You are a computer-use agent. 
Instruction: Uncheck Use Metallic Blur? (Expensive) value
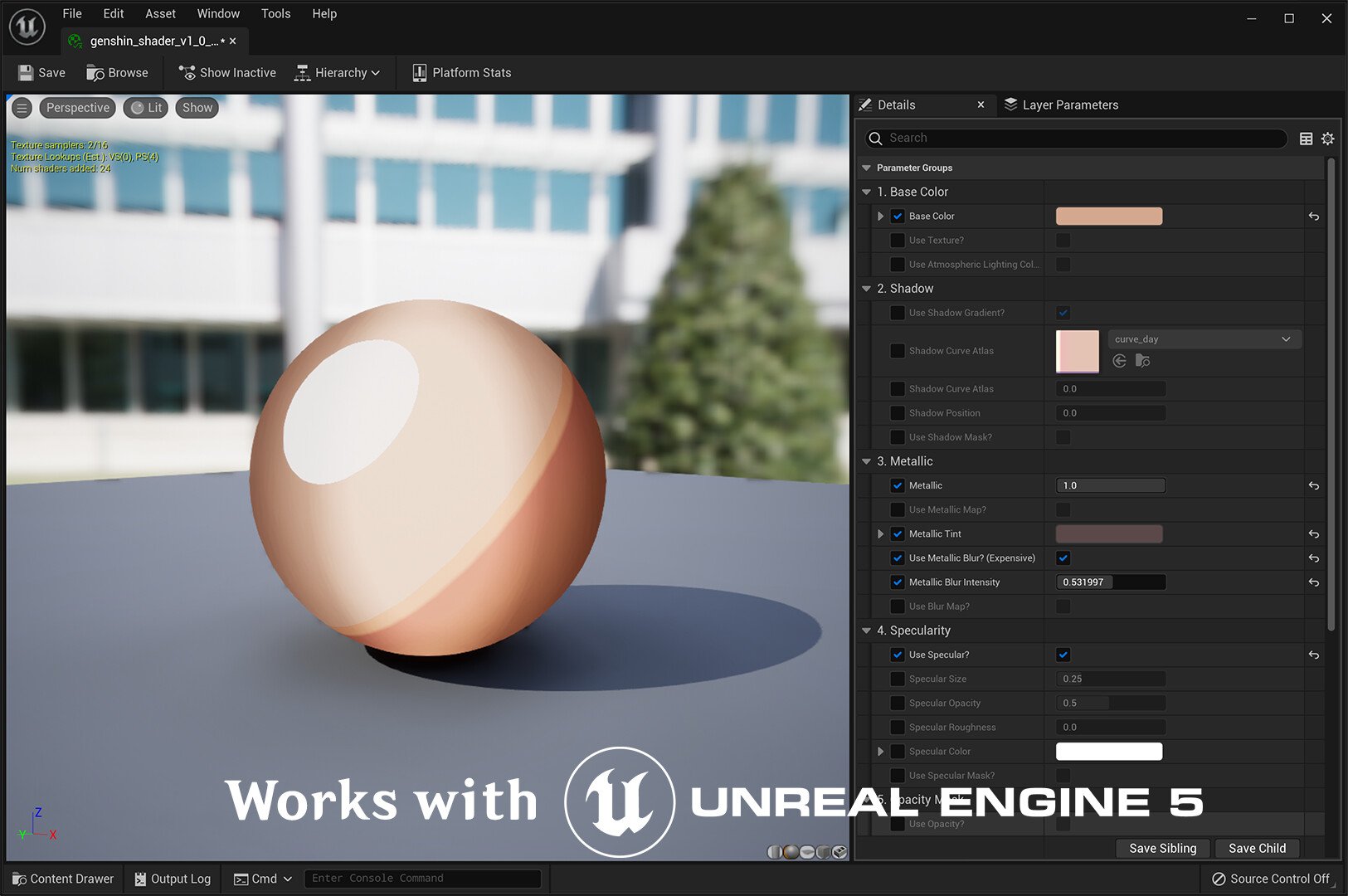[1063, 558]
